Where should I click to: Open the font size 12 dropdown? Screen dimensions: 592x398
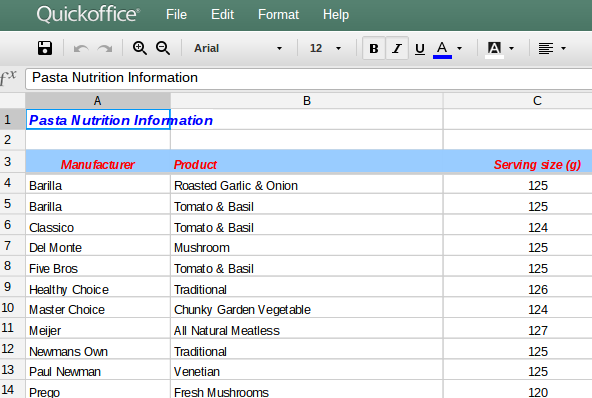coord(325,48)
